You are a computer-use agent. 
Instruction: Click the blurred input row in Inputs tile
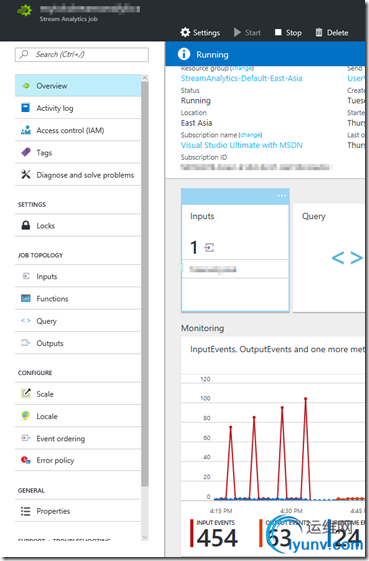235,269
